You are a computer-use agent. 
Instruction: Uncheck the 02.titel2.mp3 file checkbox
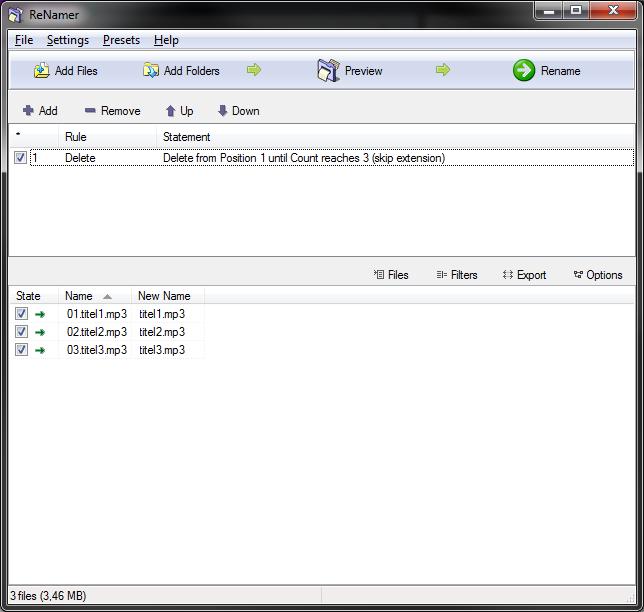[21, 331]
